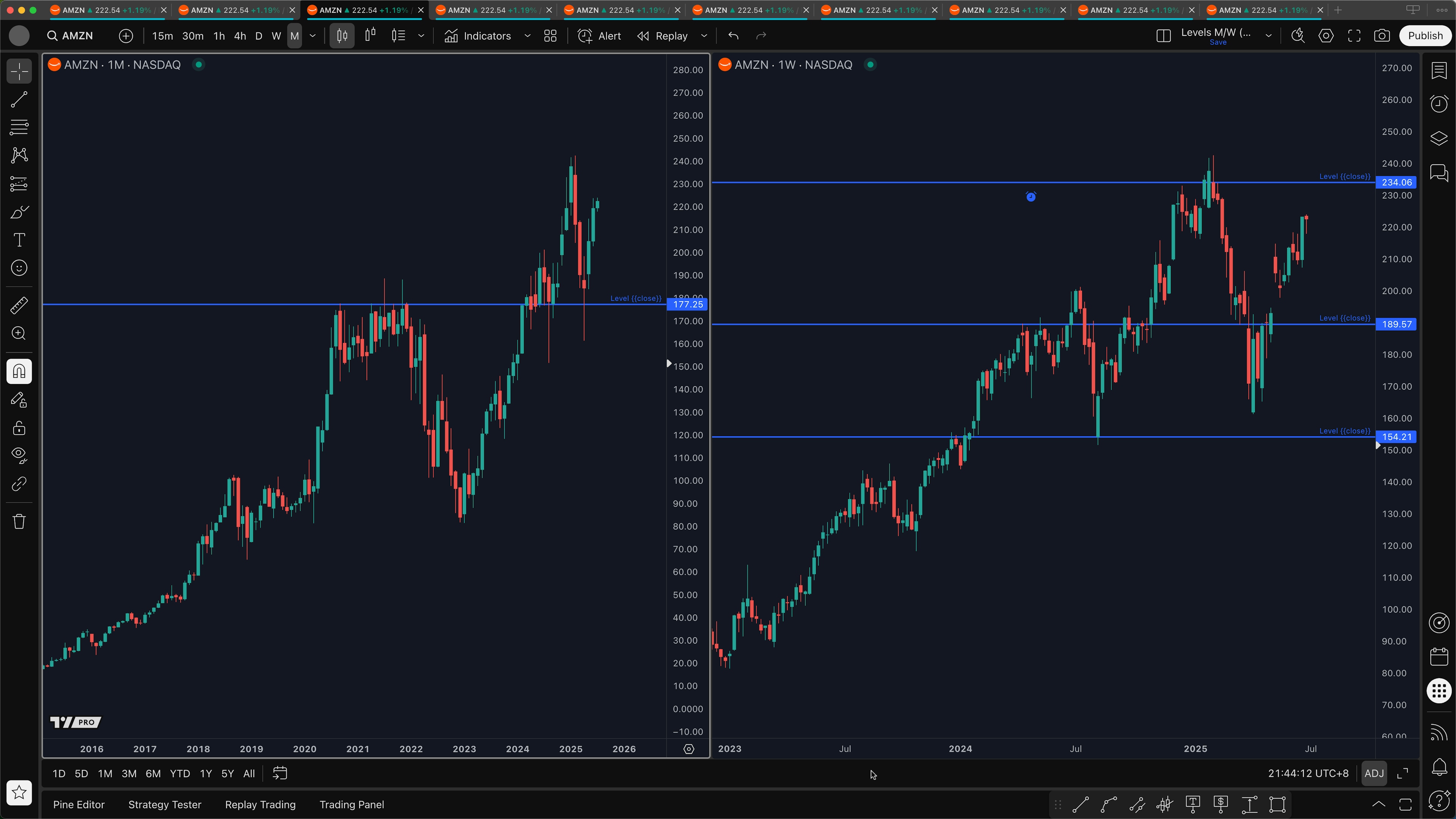Open the layout setup split icon
The image size is (1456, 819).
pyautogui.click(x=1163, y=36)
